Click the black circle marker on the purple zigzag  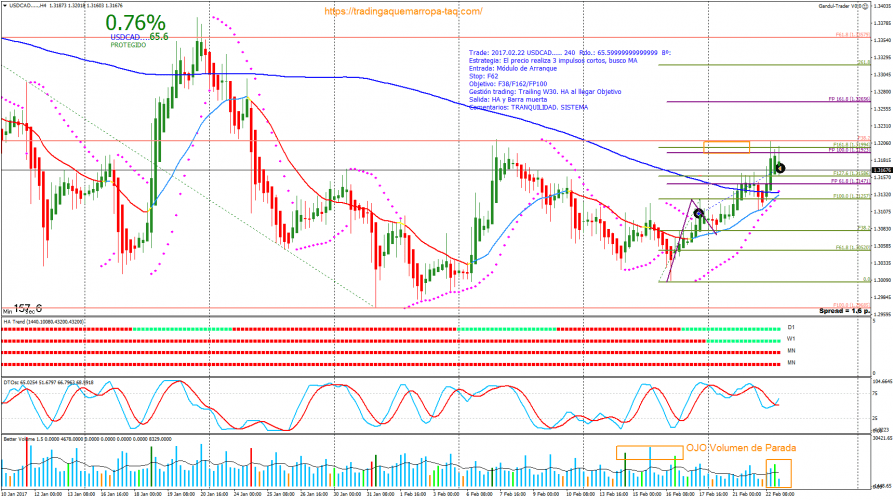(x=698, y=213)
